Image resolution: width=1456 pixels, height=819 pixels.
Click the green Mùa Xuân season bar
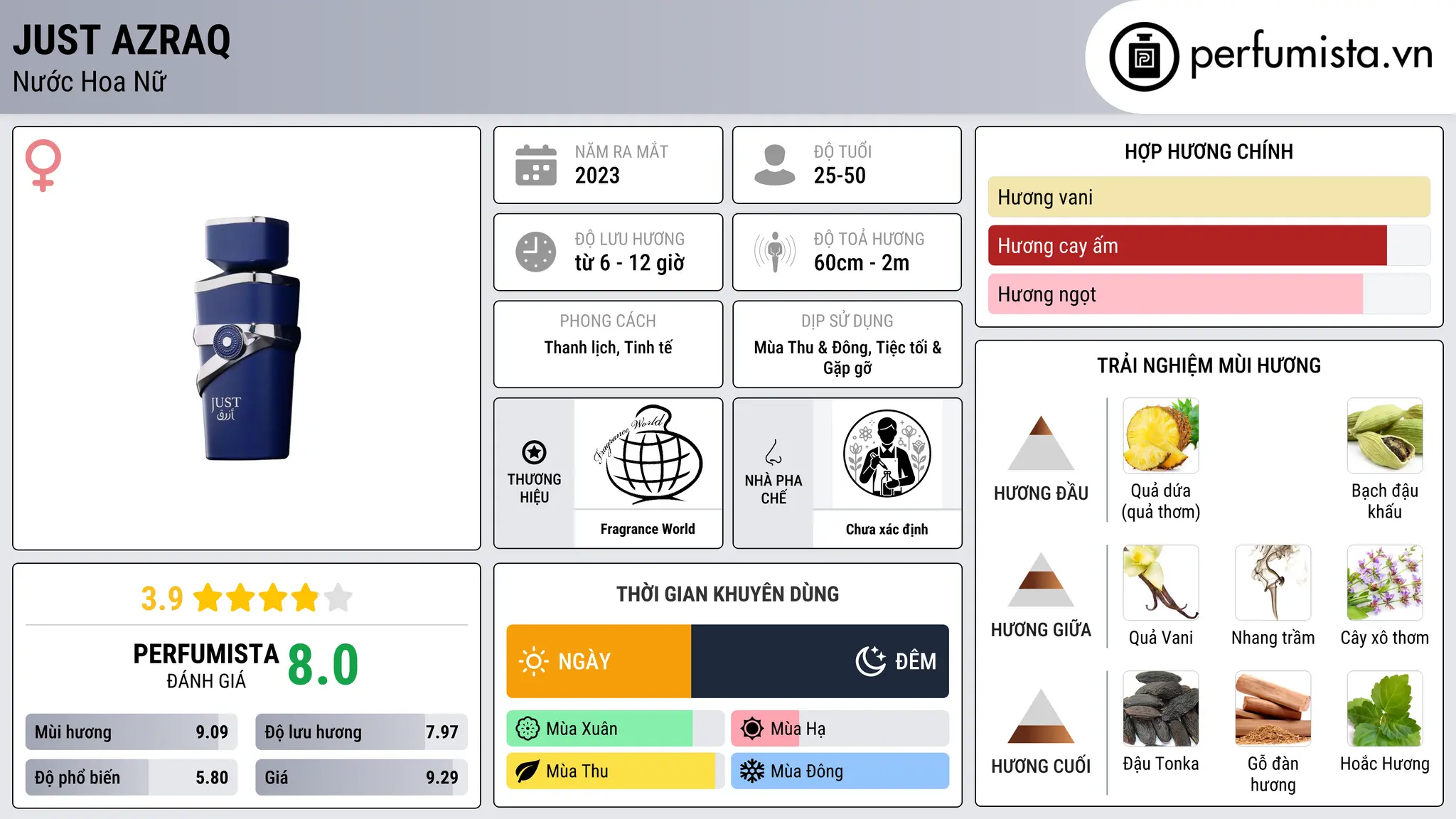click(599, 729)
